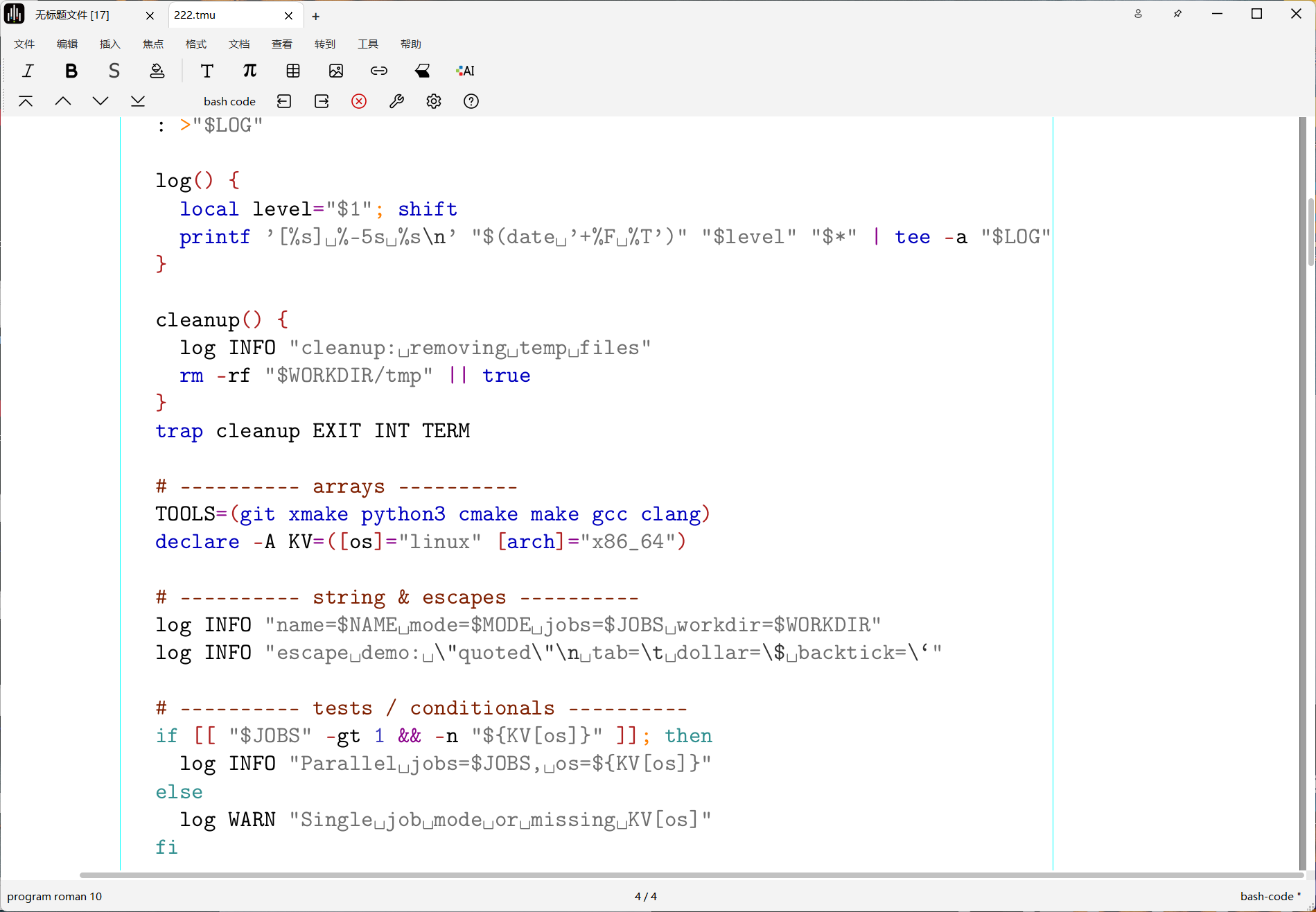Insert a math formula with pi icon
This screenshot has width=1316, height=912.
[x=249, y=71]
